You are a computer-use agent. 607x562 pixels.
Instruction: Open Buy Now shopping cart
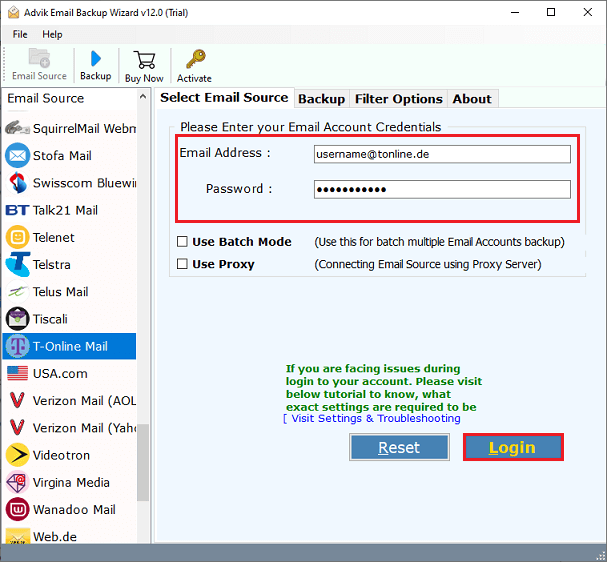[144, 60]
